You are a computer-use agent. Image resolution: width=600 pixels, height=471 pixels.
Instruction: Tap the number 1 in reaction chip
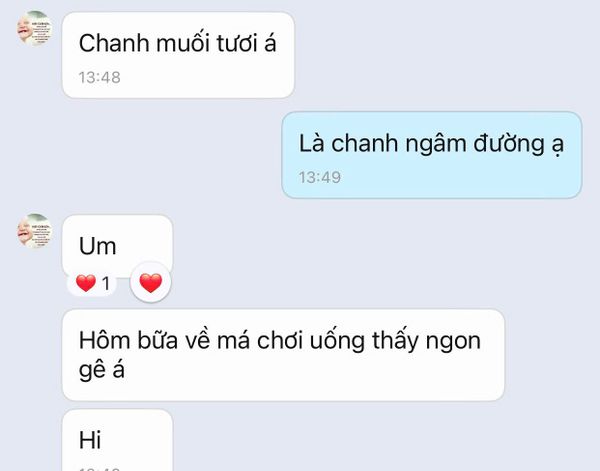(x=106, y=284)
